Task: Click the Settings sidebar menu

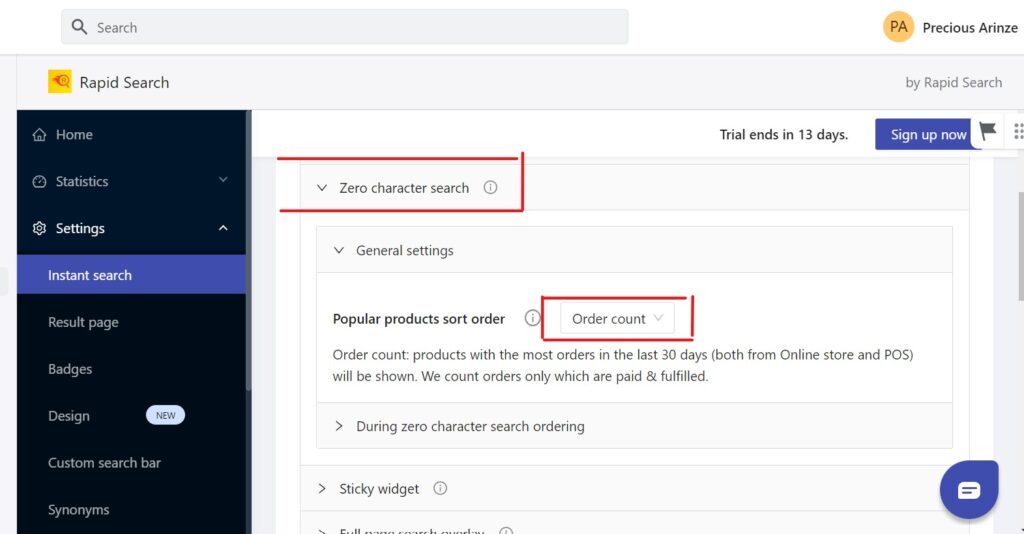Action: [131, 228]
